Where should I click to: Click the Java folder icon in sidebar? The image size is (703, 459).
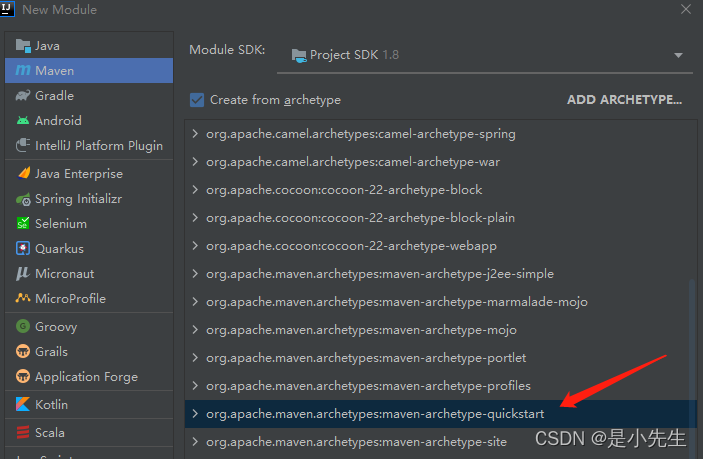pyautogui.click(x=23, y=46)
